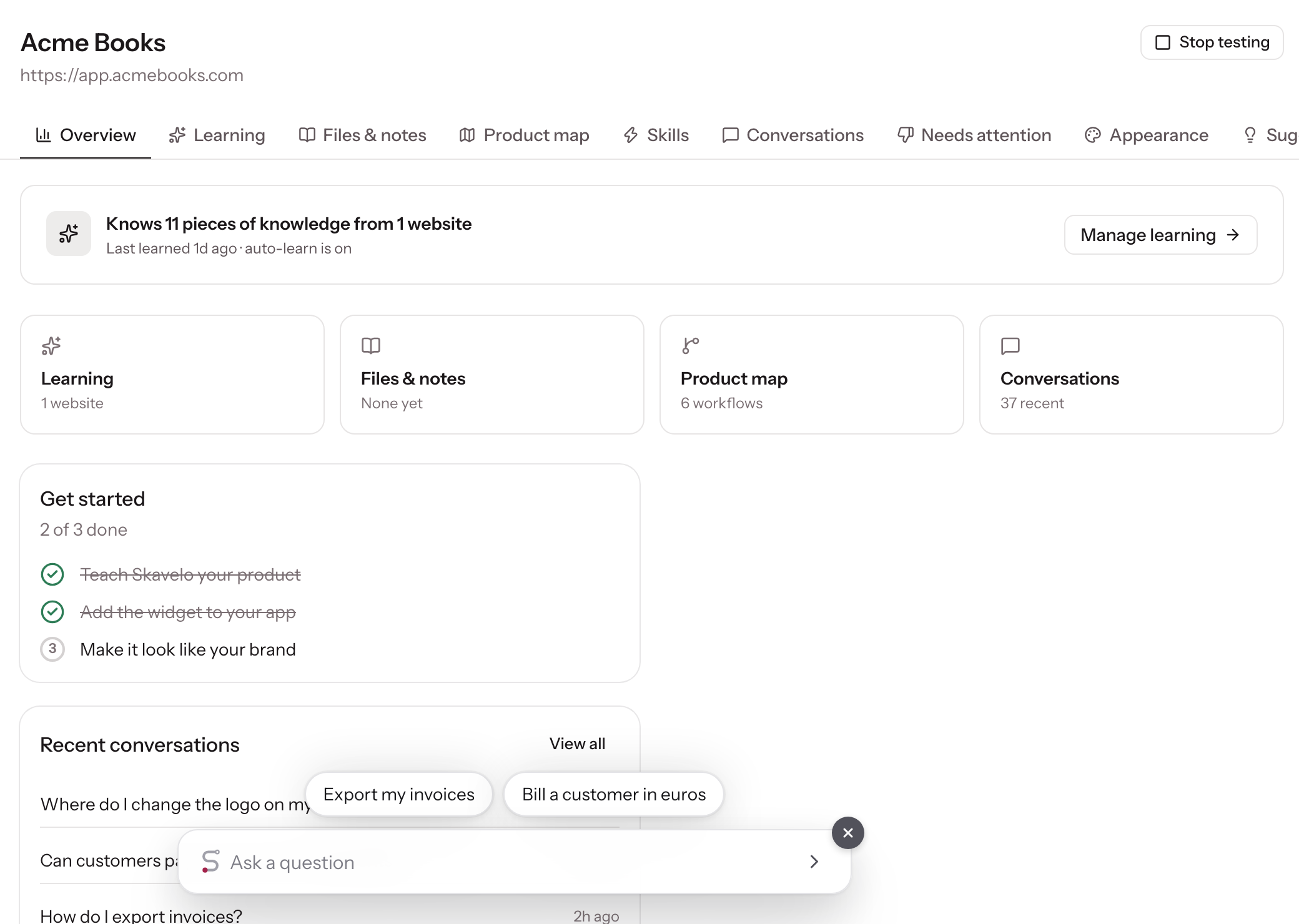Click the green check for Teach Skavelo your product
The width and height of the screenshot is (1299, 924).
click(52, 574)
